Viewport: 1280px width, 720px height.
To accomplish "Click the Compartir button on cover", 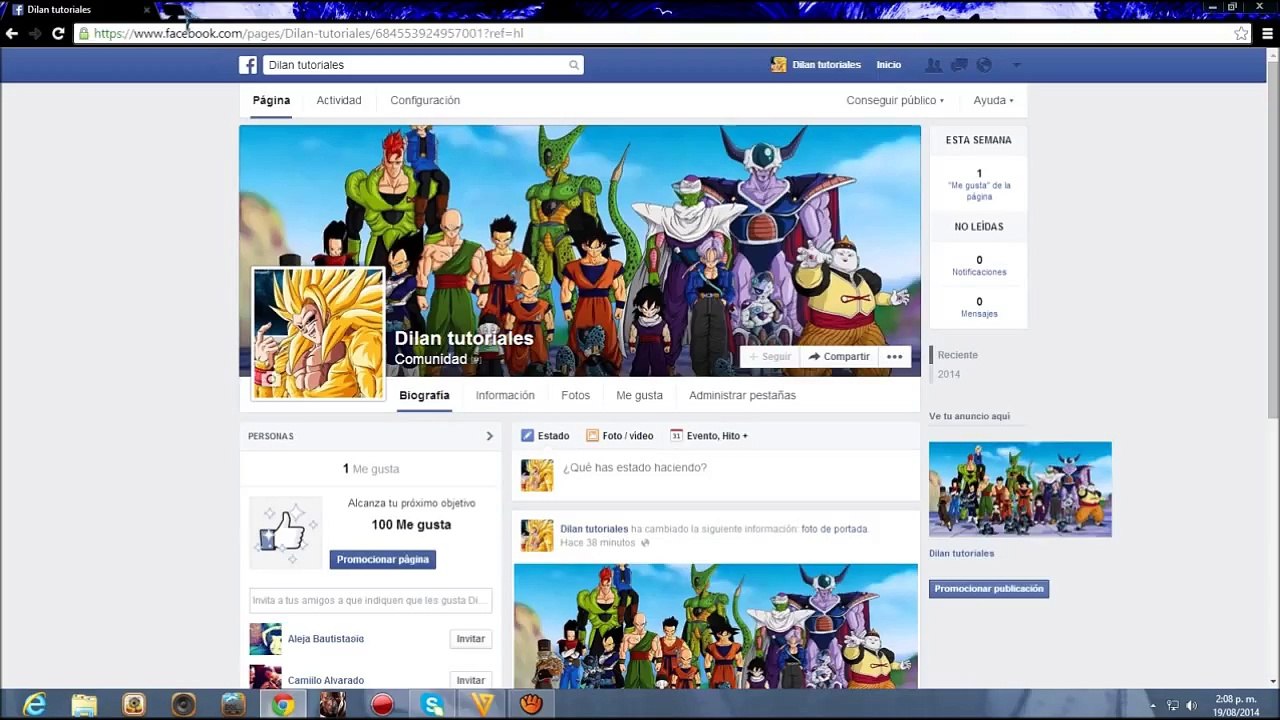I will 839,357.
